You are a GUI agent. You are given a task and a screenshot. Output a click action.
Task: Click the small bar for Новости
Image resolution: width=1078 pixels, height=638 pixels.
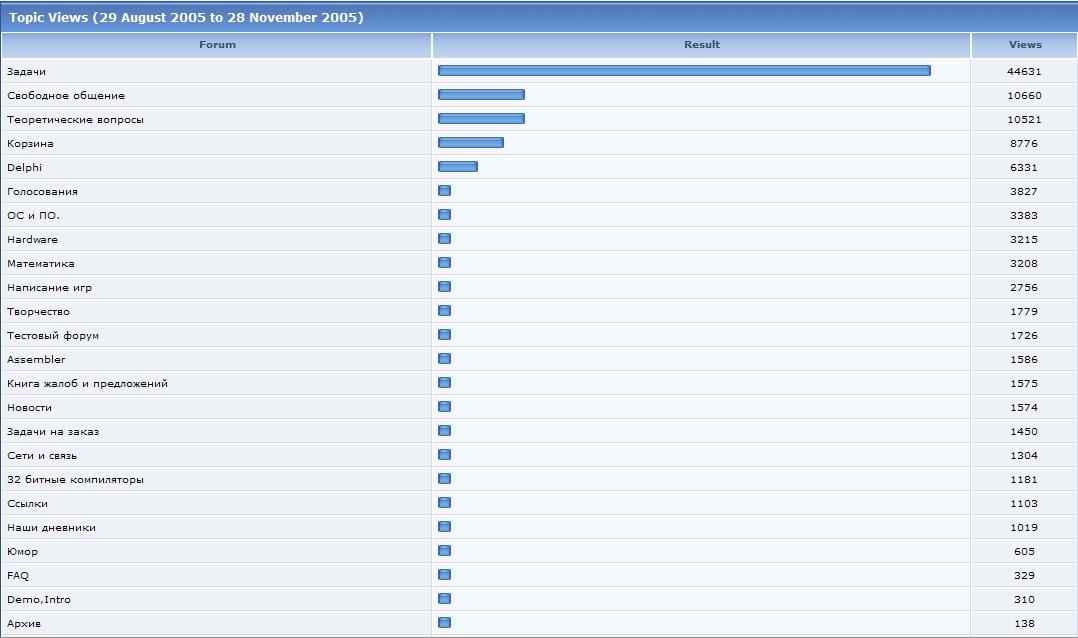pos(444,407)
